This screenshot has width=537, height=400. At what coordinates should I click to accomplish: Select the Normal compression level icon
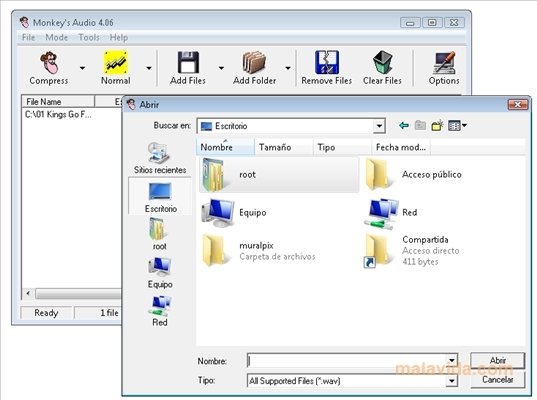(x=116, y=62)
